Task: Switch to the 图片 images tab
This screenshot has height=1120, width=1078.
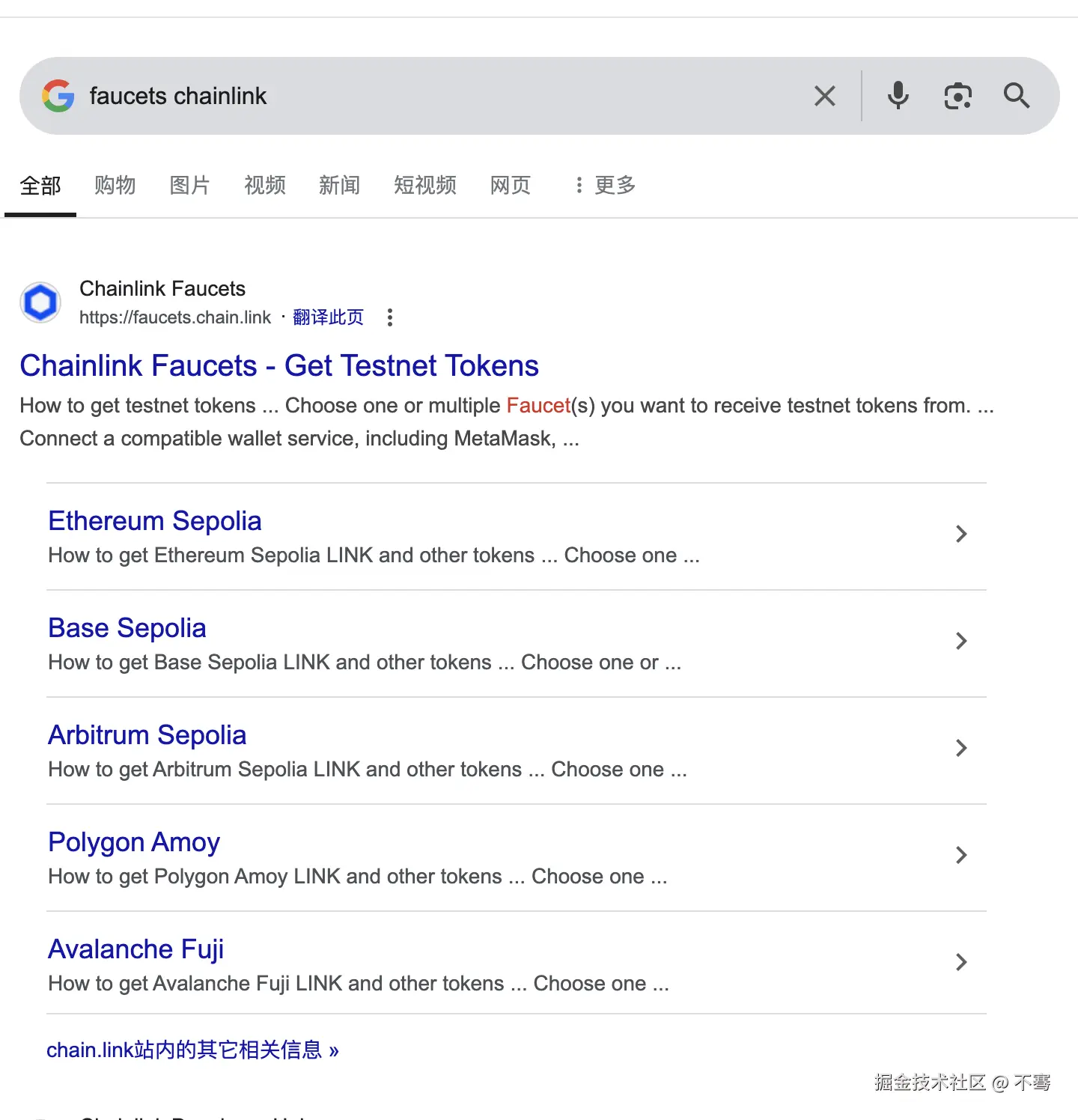Action: 189,185
